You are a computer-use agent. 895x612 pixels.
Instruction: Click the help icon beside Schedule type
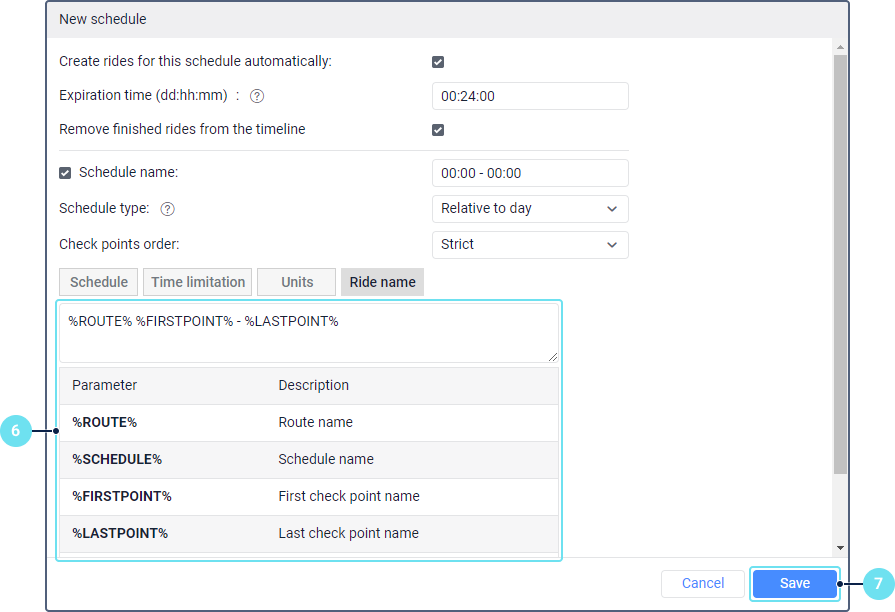167,209
